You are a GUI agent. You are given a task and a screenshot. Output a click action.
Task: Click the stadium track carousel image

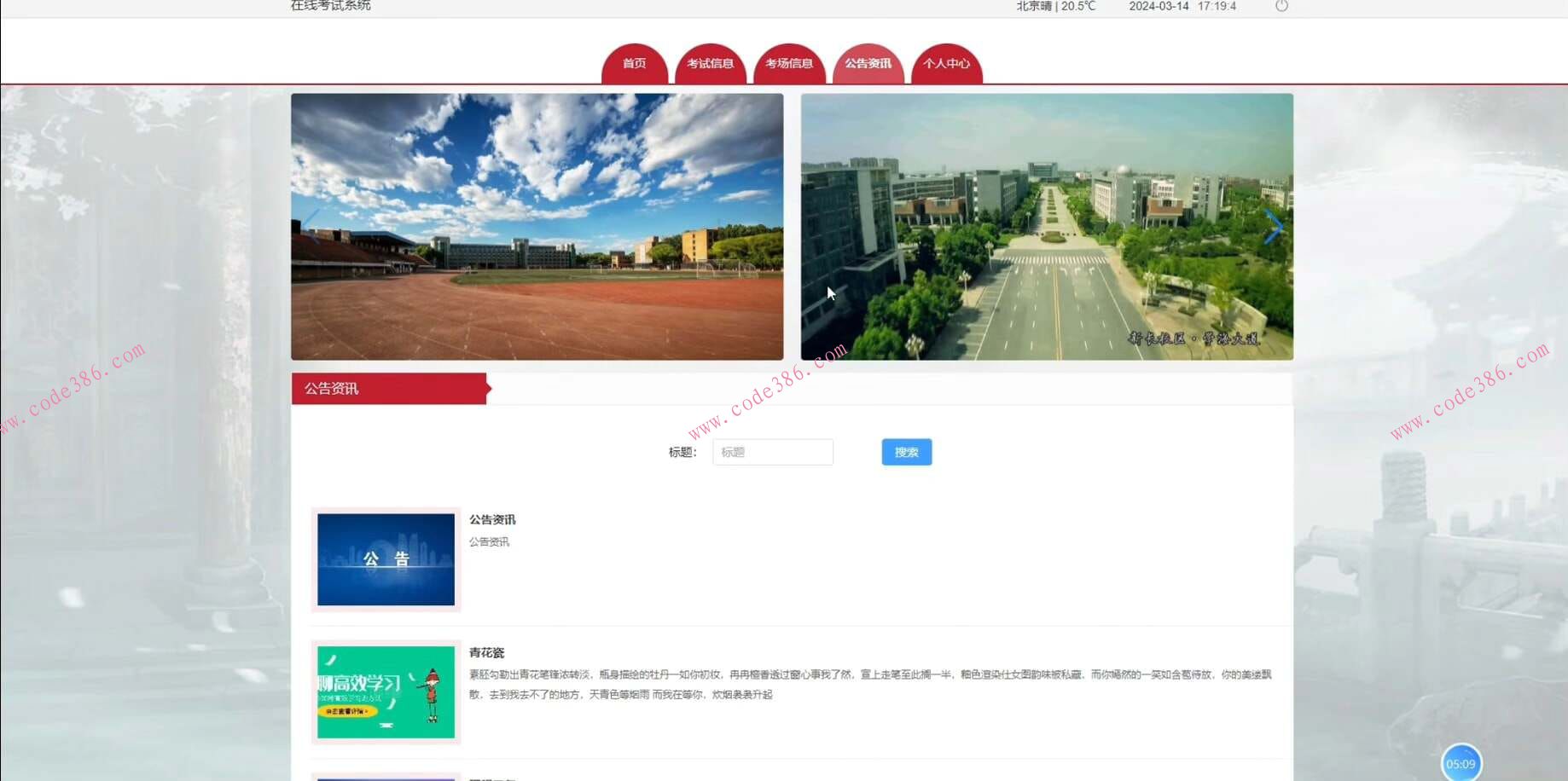click(x=537, y=227)
